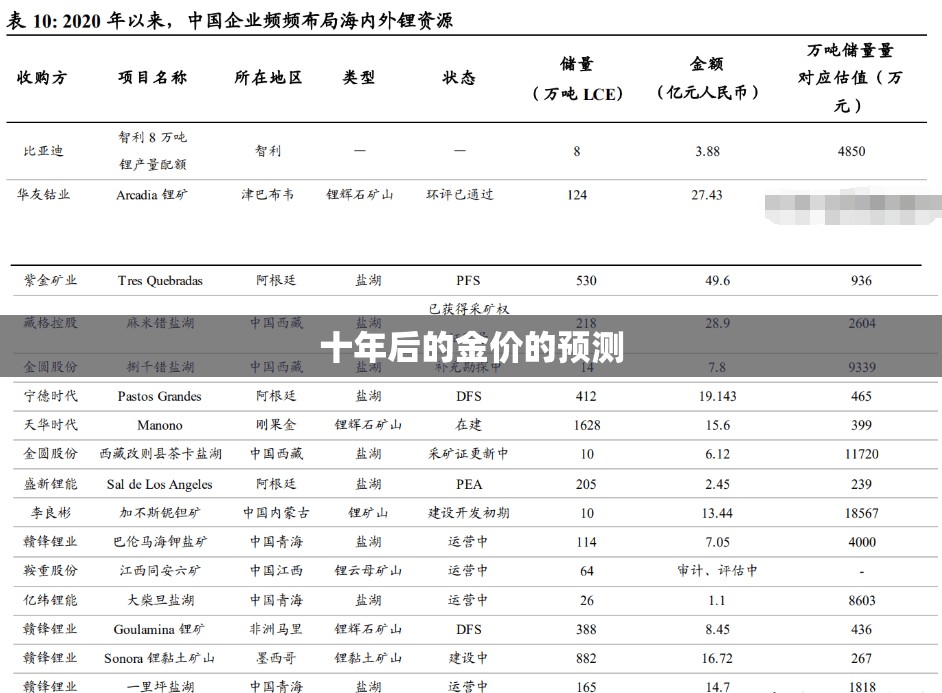Image resolution: width=942 pixels, height=693 pixels.
Task: Select '西藏改则县茶卡盐湖' project cell
Action: click(160, 454)
